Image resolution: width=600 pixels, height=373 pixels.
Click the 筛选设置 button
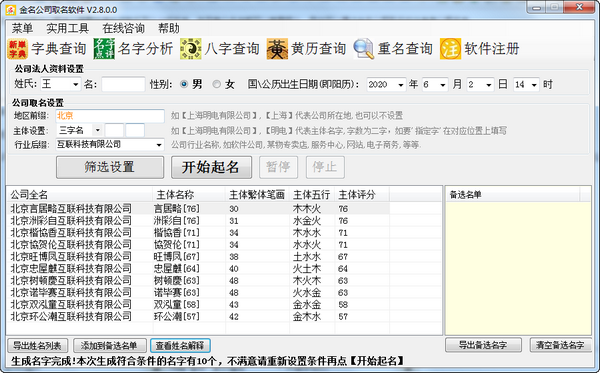(110, 167)
